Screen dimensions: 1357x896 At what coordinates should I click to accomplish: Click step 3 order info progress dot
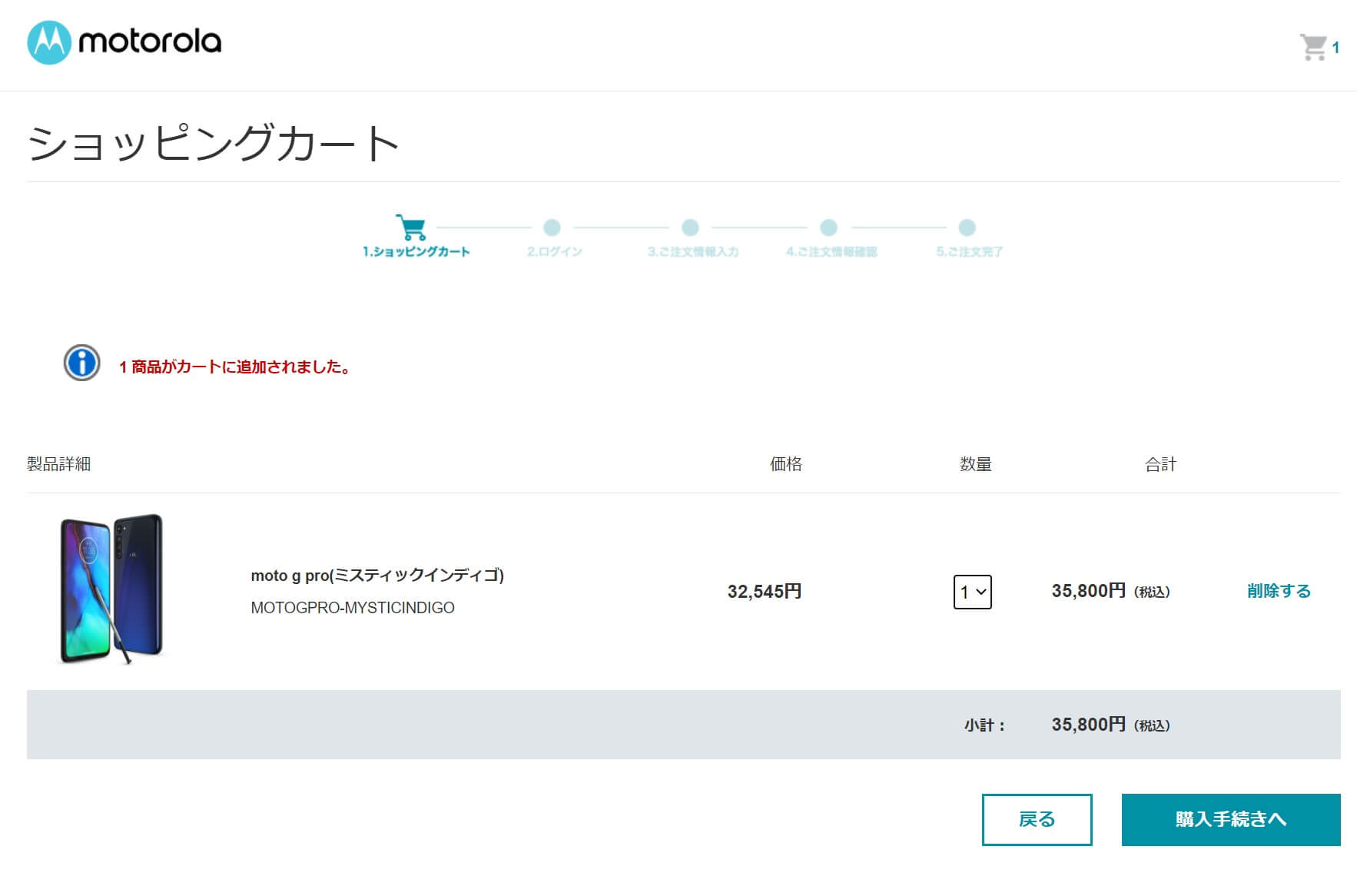690,227
